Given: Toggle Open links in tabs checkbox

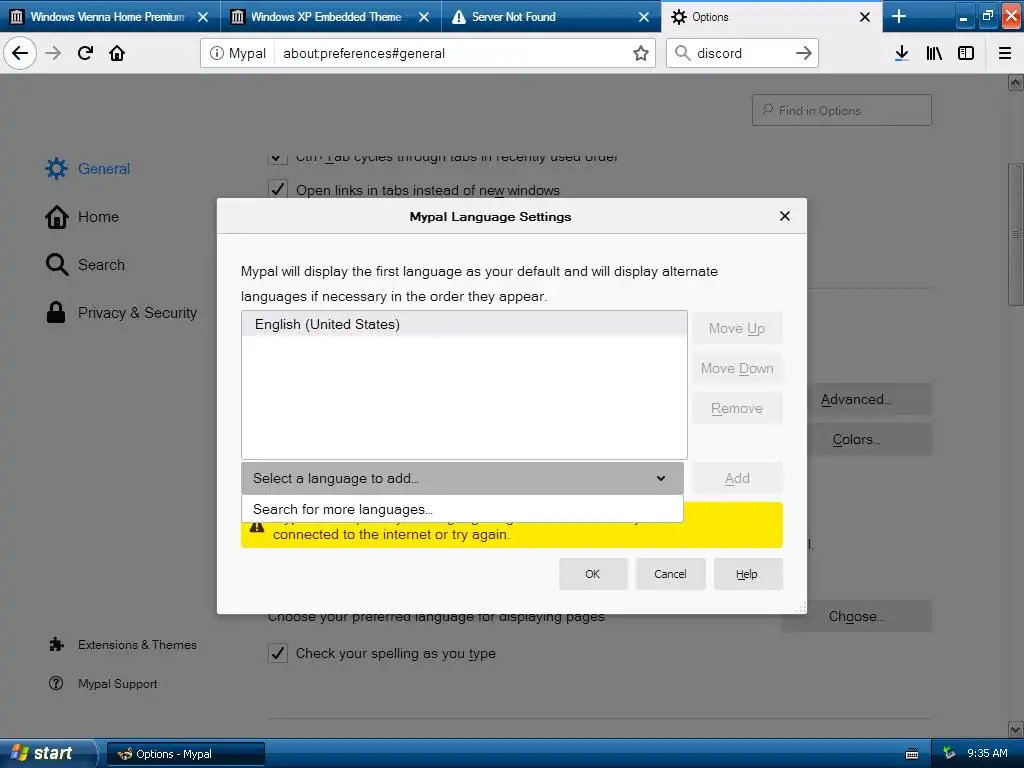Looking at the screenshot, I should click(278, 189).
